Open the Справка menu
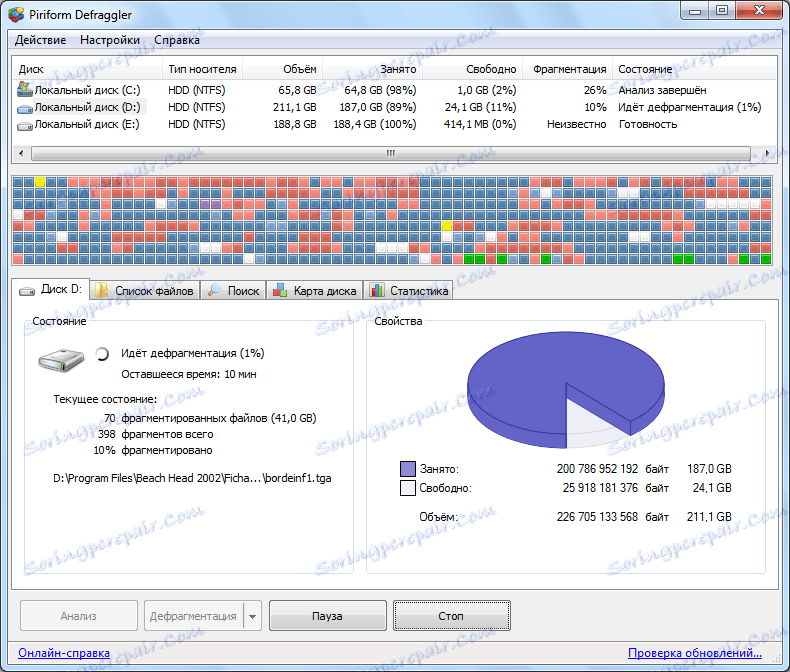This screenshot has height=672, width=790. pos(177,40)
